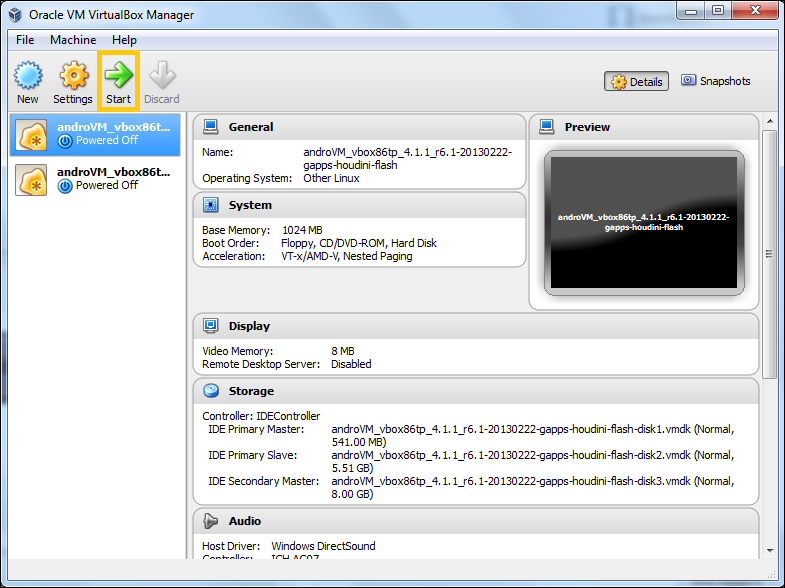Screen dimensions: 785x588
Task: Open the System section header
Action: 359,205
